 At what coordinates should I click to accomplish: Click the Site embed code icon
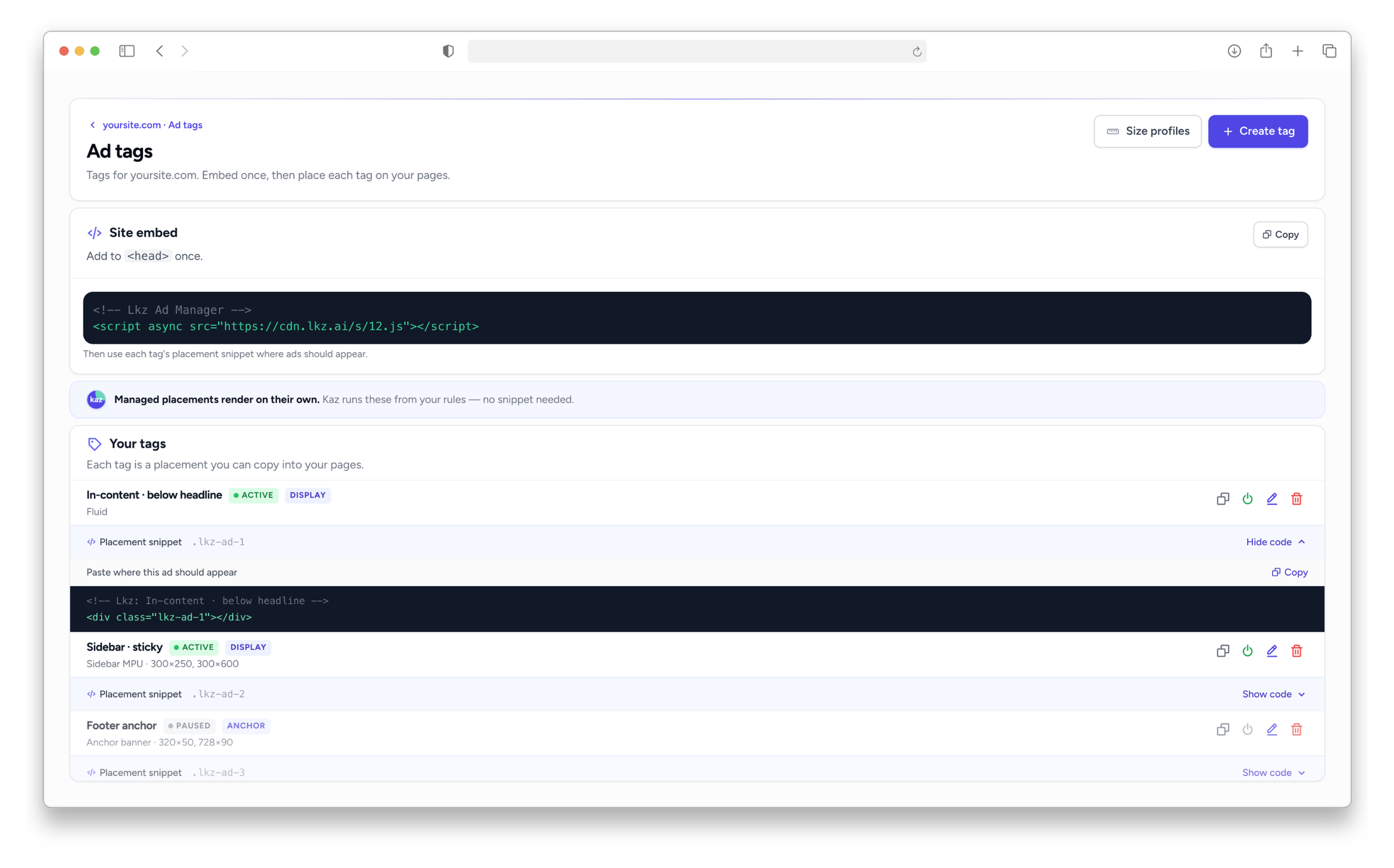click(x=94, y=233)
